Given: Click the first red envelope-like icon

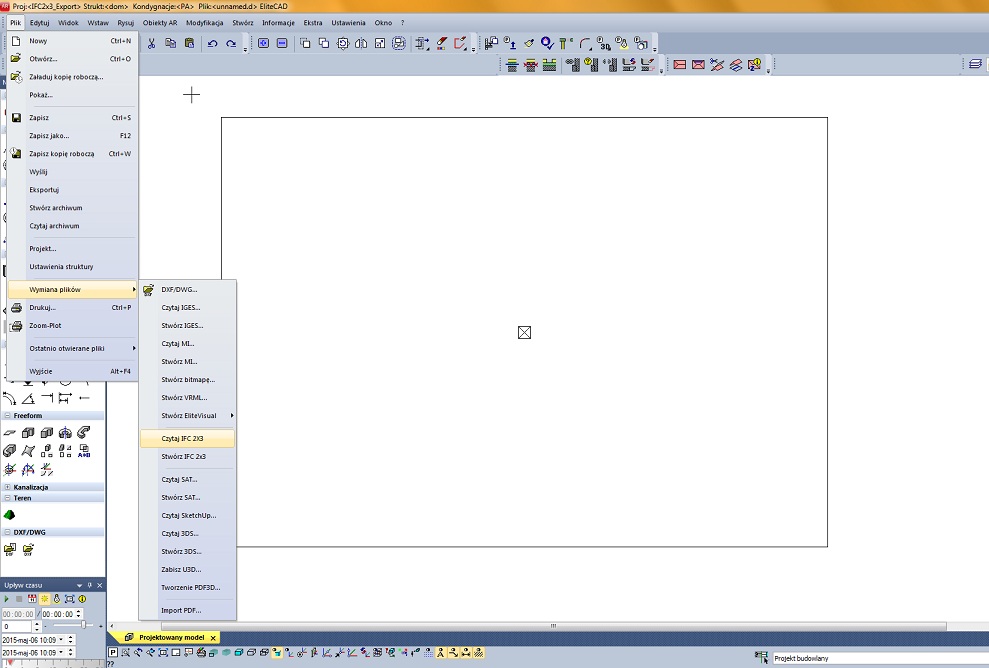Looking at the screenshot, I should (679, 64).
